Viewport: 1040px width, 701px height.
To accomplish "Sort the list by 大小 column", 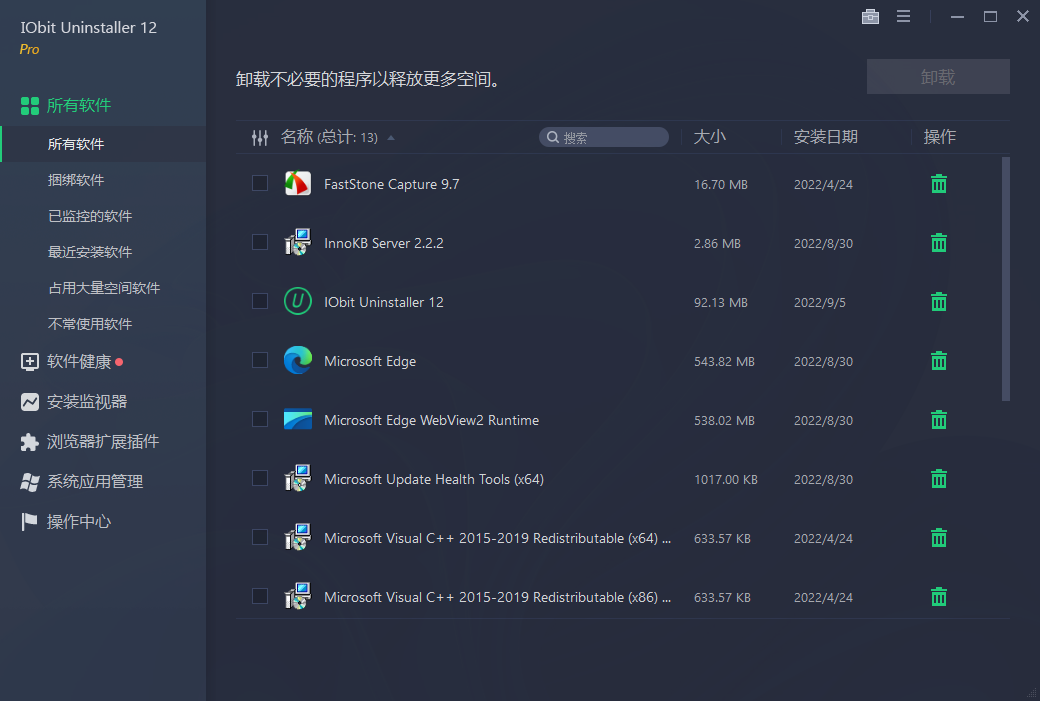I will [710, 137].
